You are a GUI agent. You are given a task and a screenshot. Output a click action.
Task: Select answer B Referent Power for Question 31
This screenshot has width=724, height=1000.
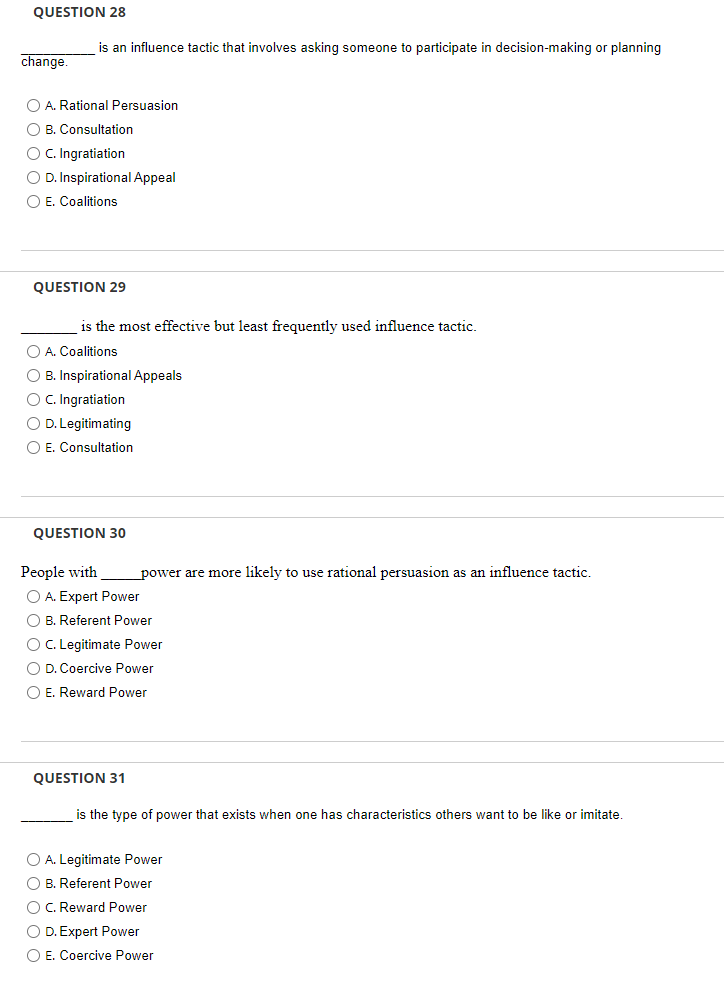coord(33,883)
